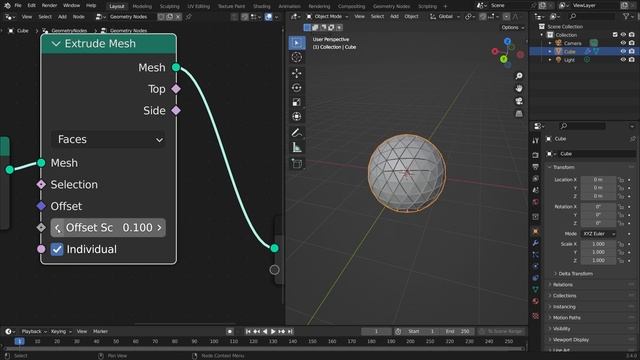Open the Output properties tab

[536, 167]
